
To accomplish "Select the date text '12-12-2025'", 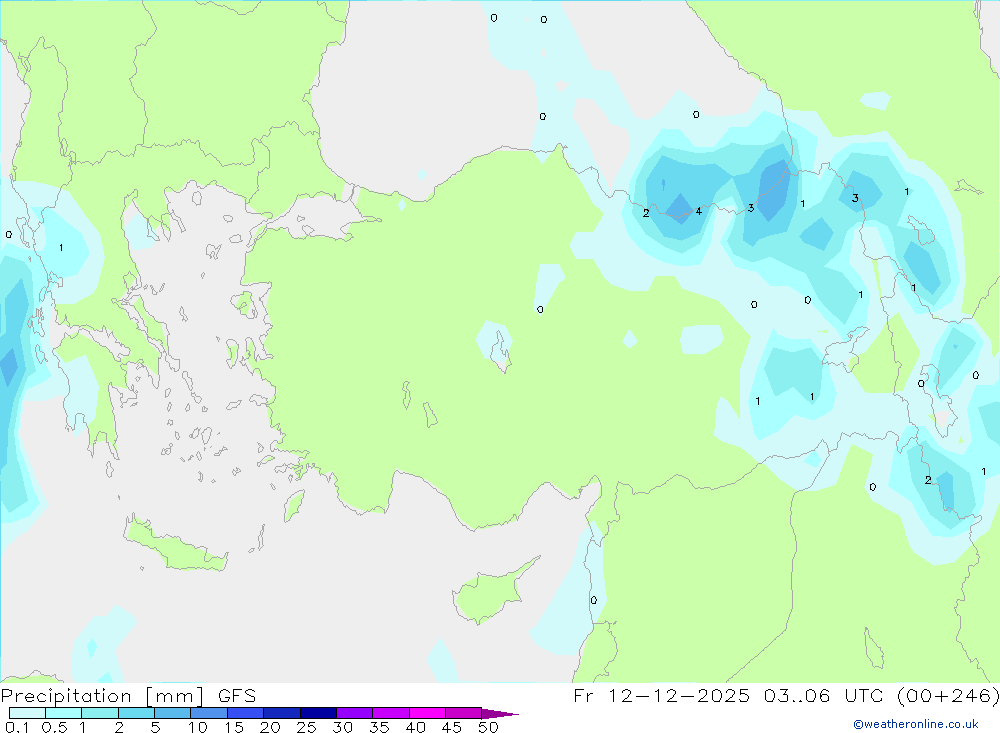I will pos(679,696).
